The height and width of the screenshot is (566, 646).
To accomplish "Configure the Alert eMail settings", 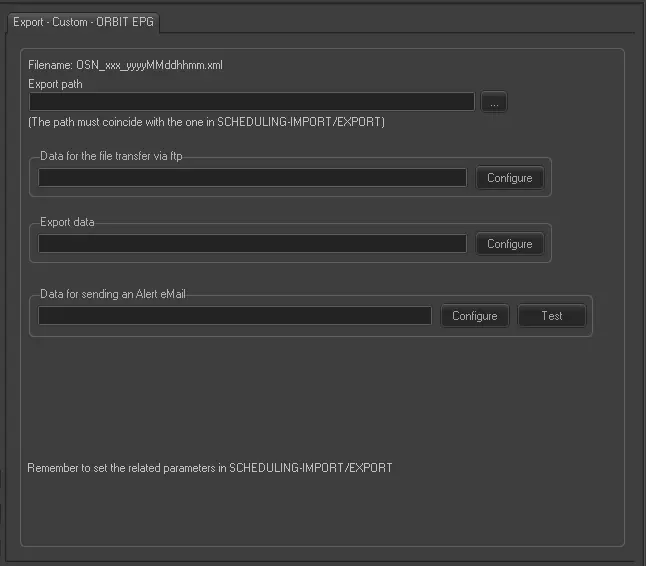I will pyautogui.click(x=474, y=316).
